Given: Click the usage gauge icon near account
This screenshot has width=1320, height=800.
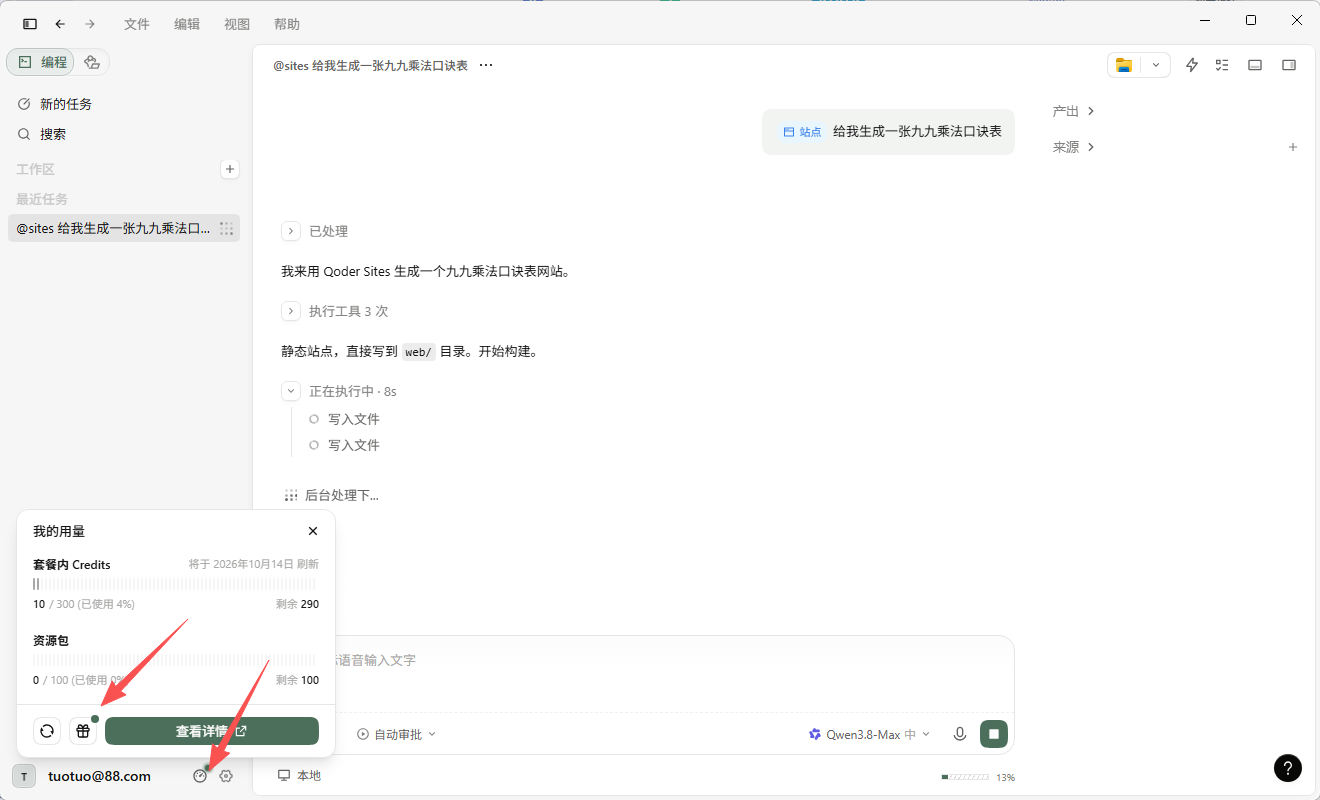Looking at the screenshot, I should 200,776.
